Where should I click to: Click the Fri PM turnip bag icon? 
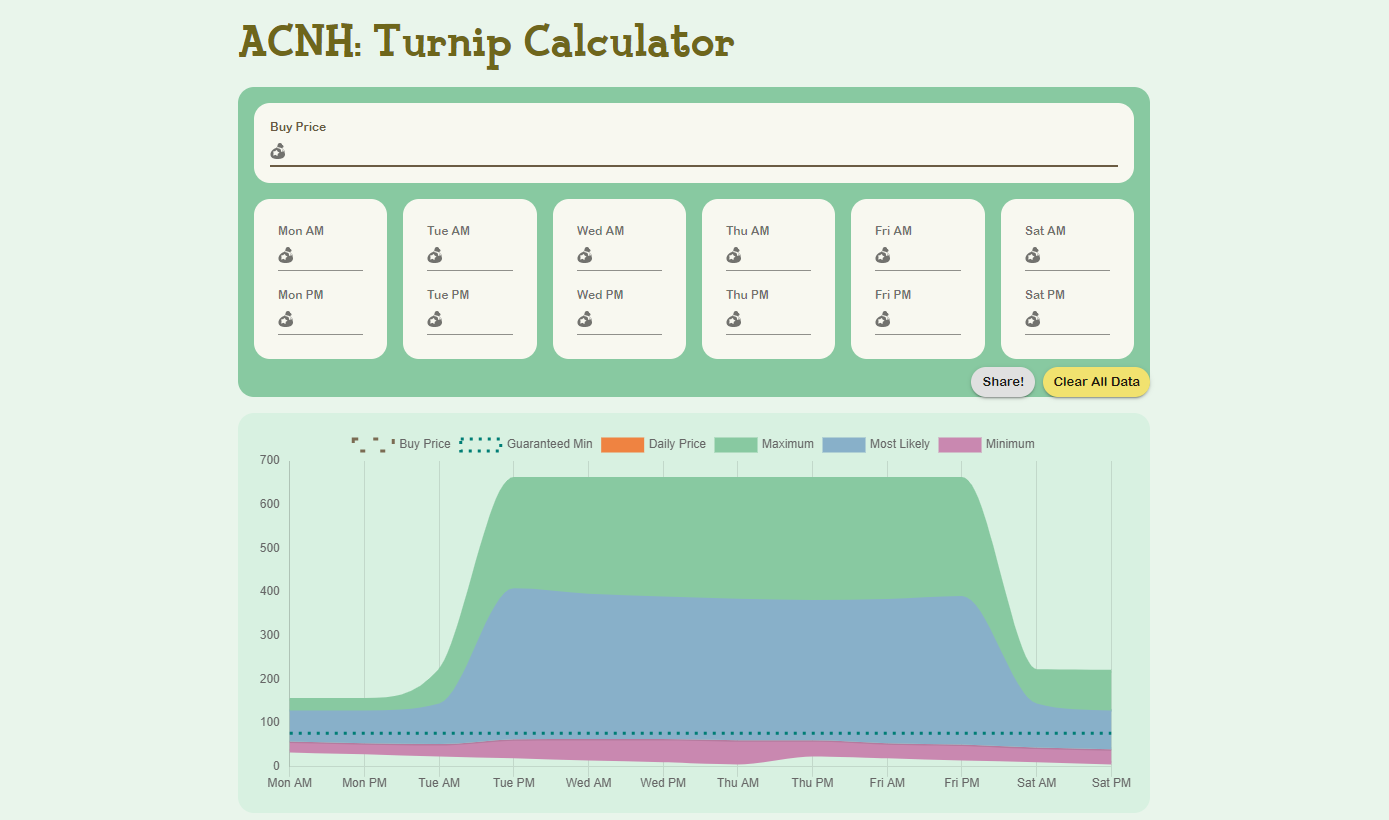(883, 320)
